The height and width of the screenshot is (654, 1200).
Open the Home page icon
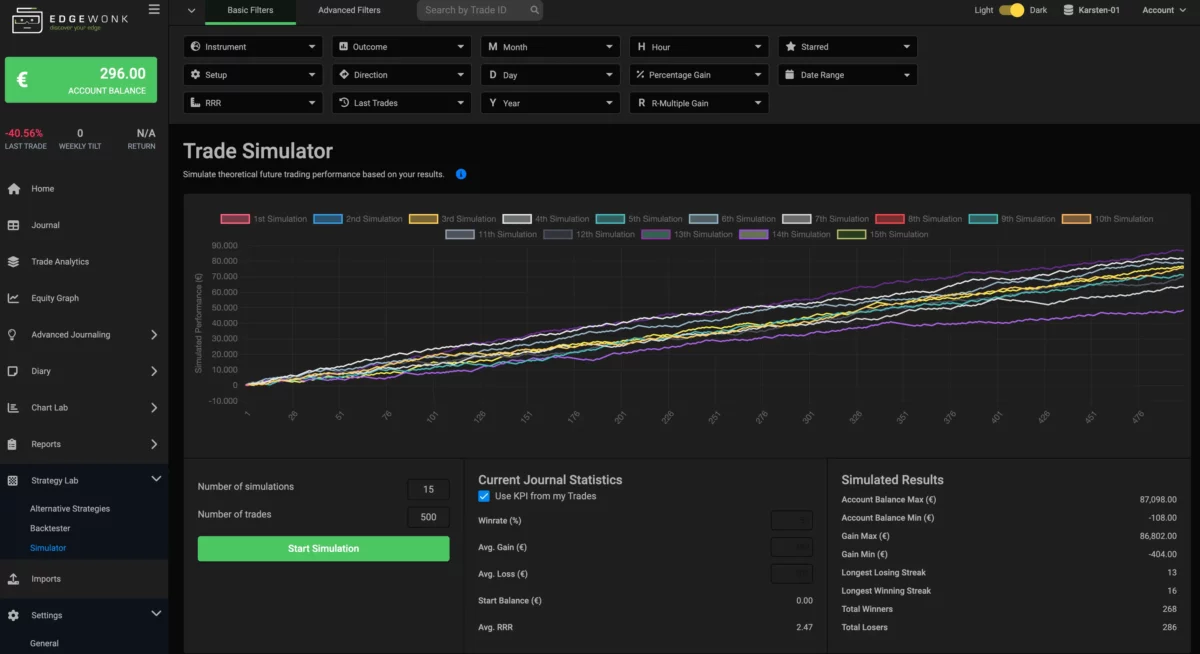coord(12,188)
